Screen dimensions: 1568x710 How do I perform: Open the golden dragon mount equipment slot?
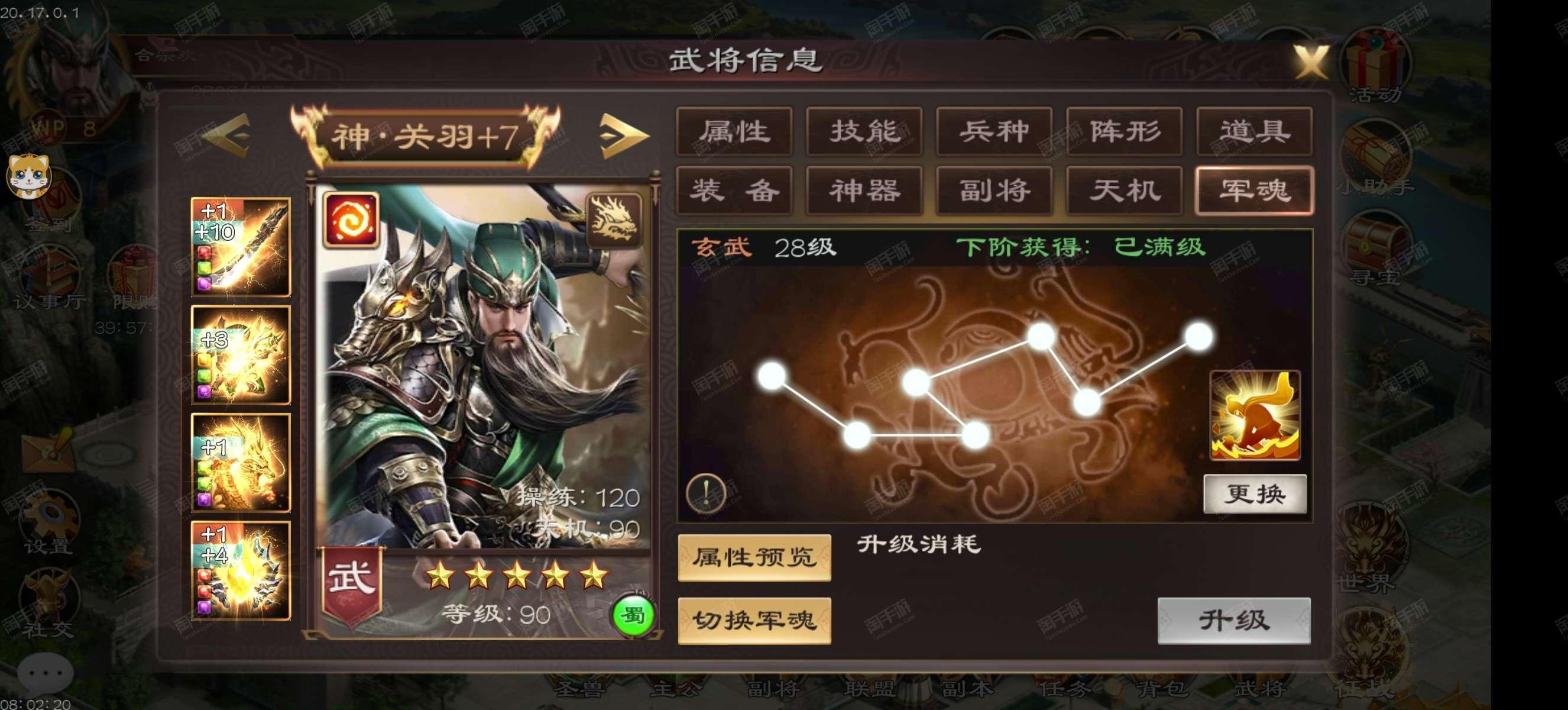click(241, 463)
